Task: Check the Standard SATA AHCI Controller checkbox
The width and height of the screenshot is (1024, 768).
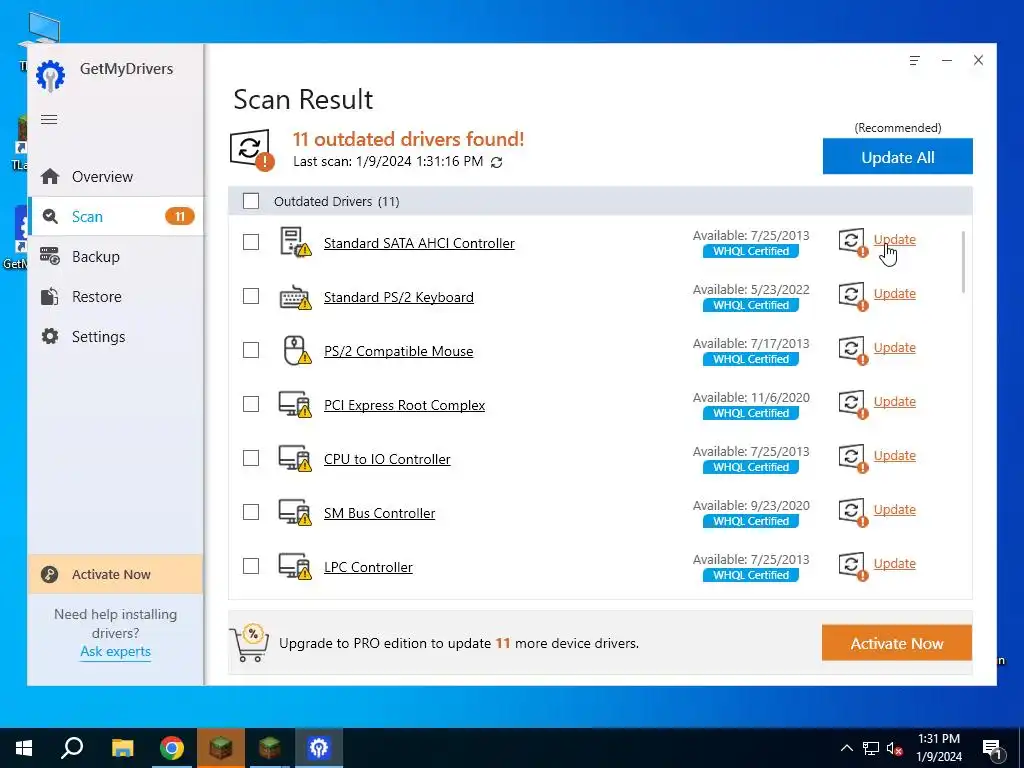Action: 251,242
